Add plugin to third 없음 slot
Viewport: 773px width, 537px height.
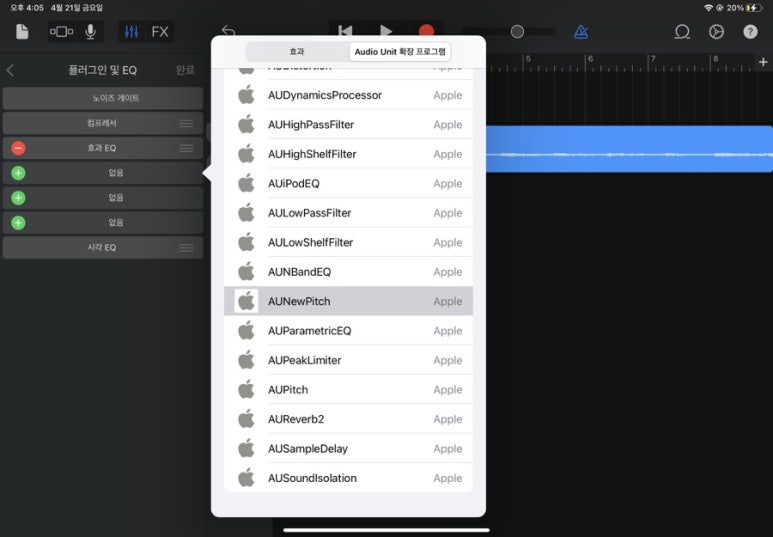point(18,223)
